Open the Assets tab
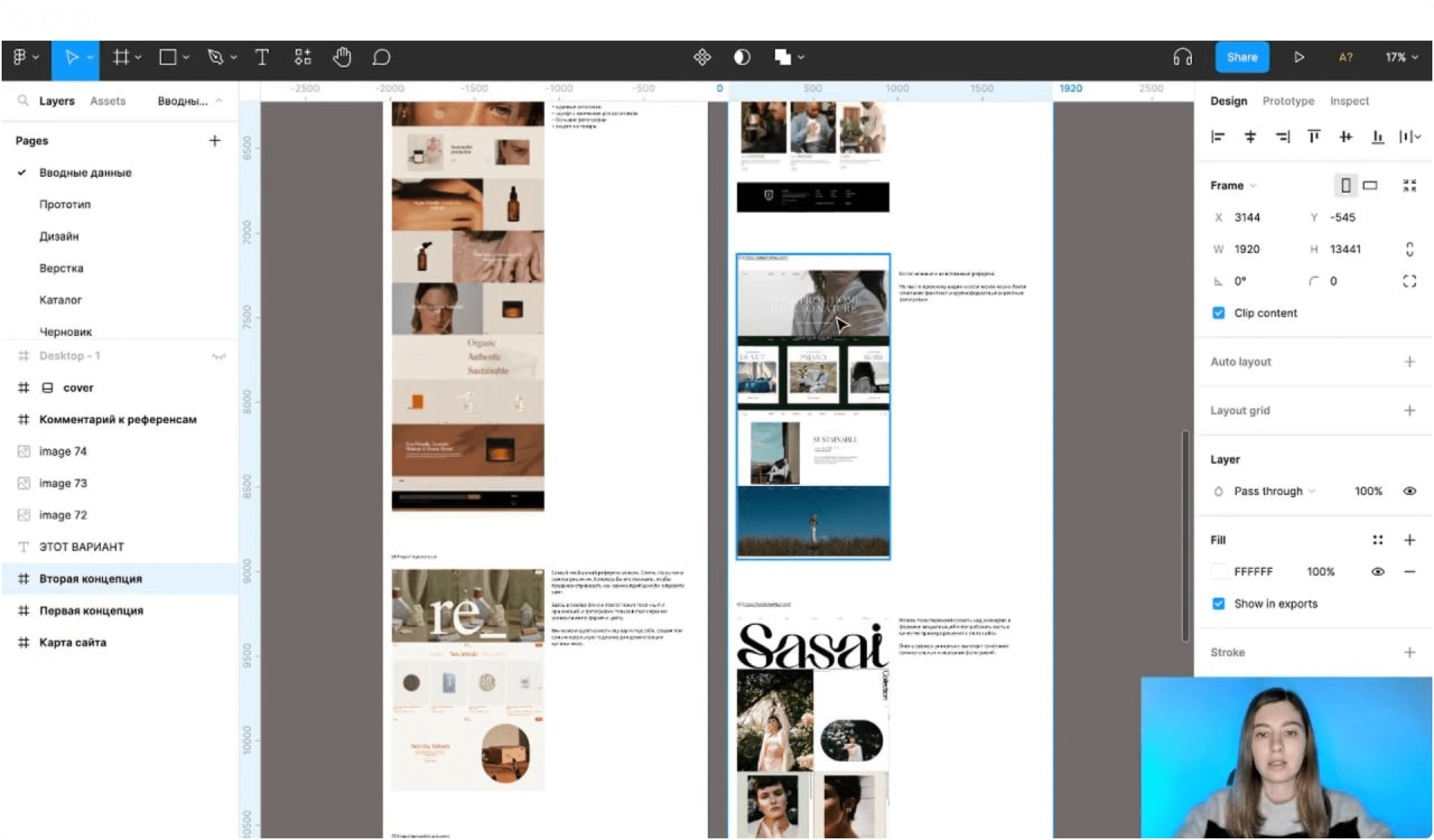The image size is (1434, 840). 108,101
